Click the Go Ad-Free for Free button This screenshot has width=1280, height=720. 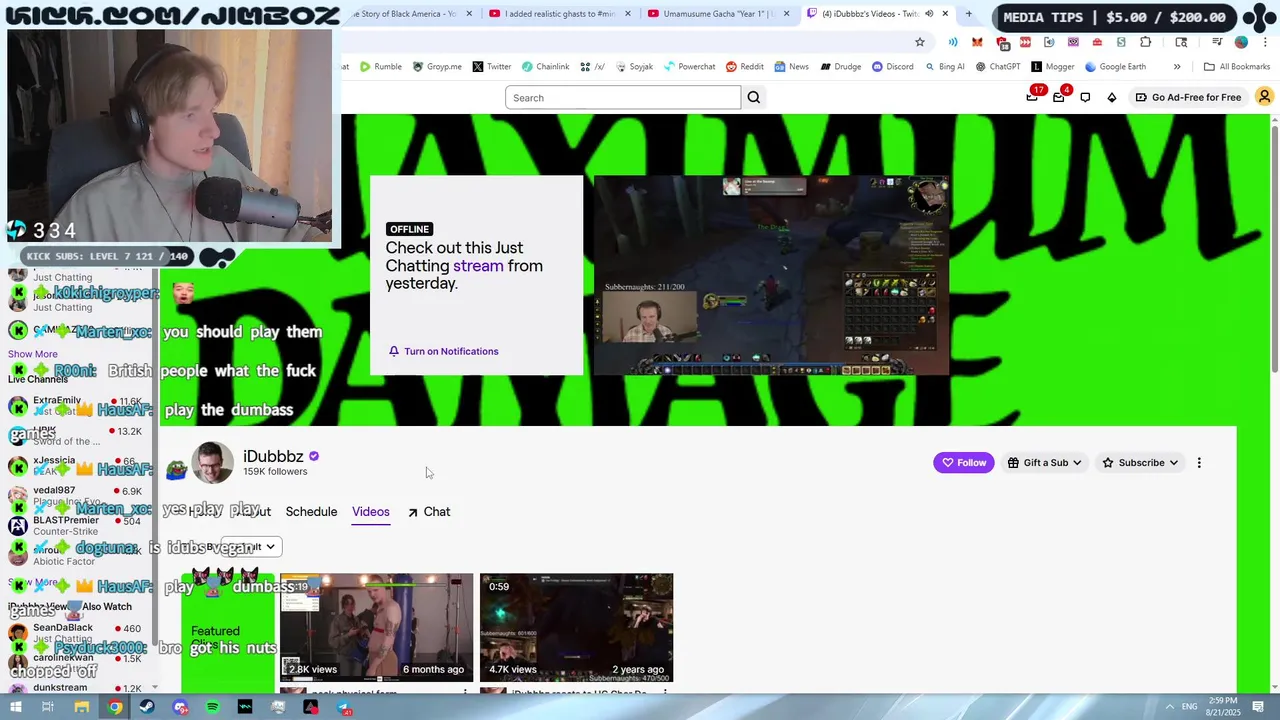1188,97
